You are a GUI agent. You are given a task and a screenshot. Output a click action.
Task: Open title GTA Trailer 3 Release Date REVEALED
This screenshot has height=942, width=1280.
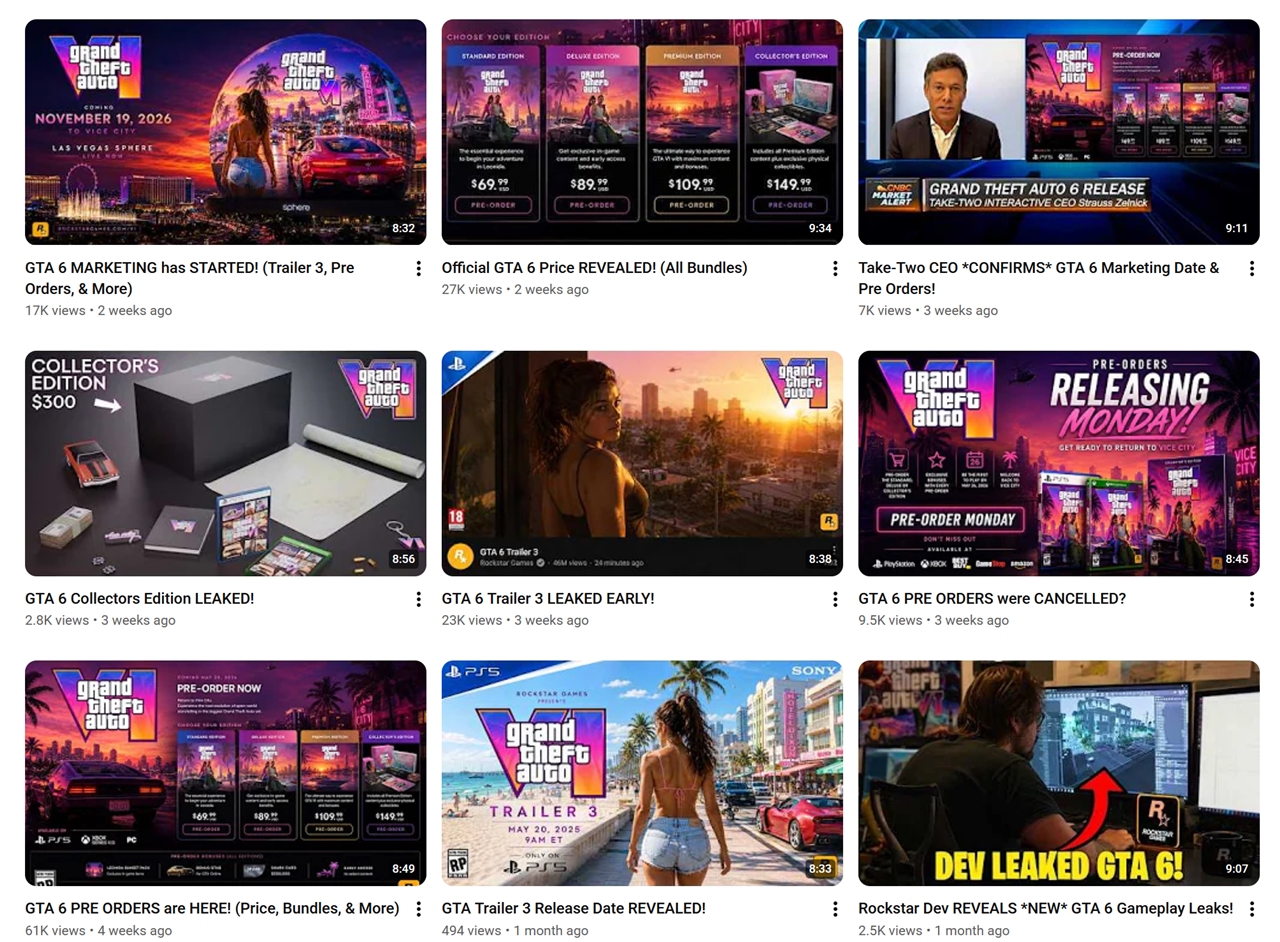[x=574, y=909]
